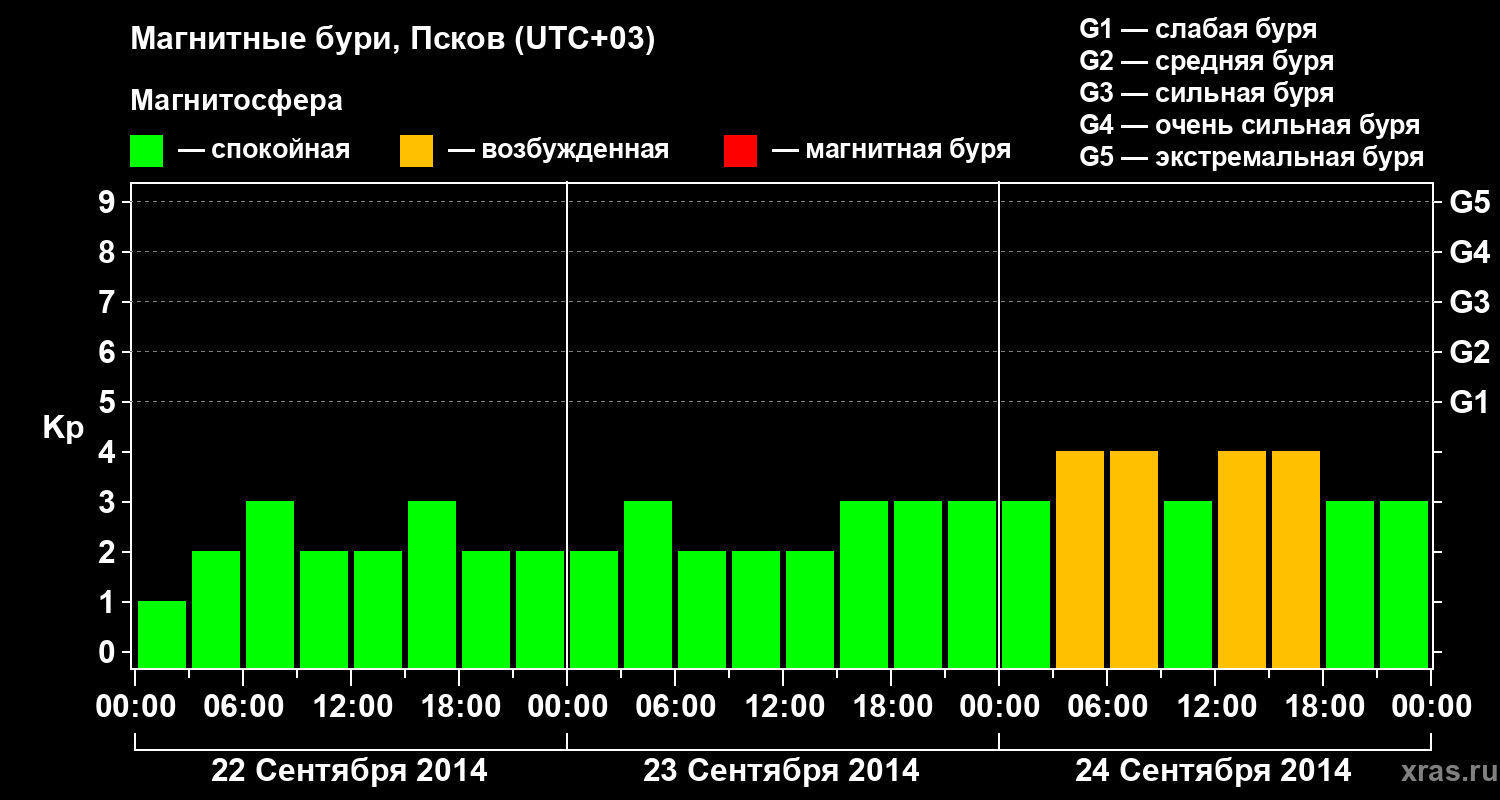Click the '— спокойная' legend label
1500x800 pixels.
coord(264,150)
